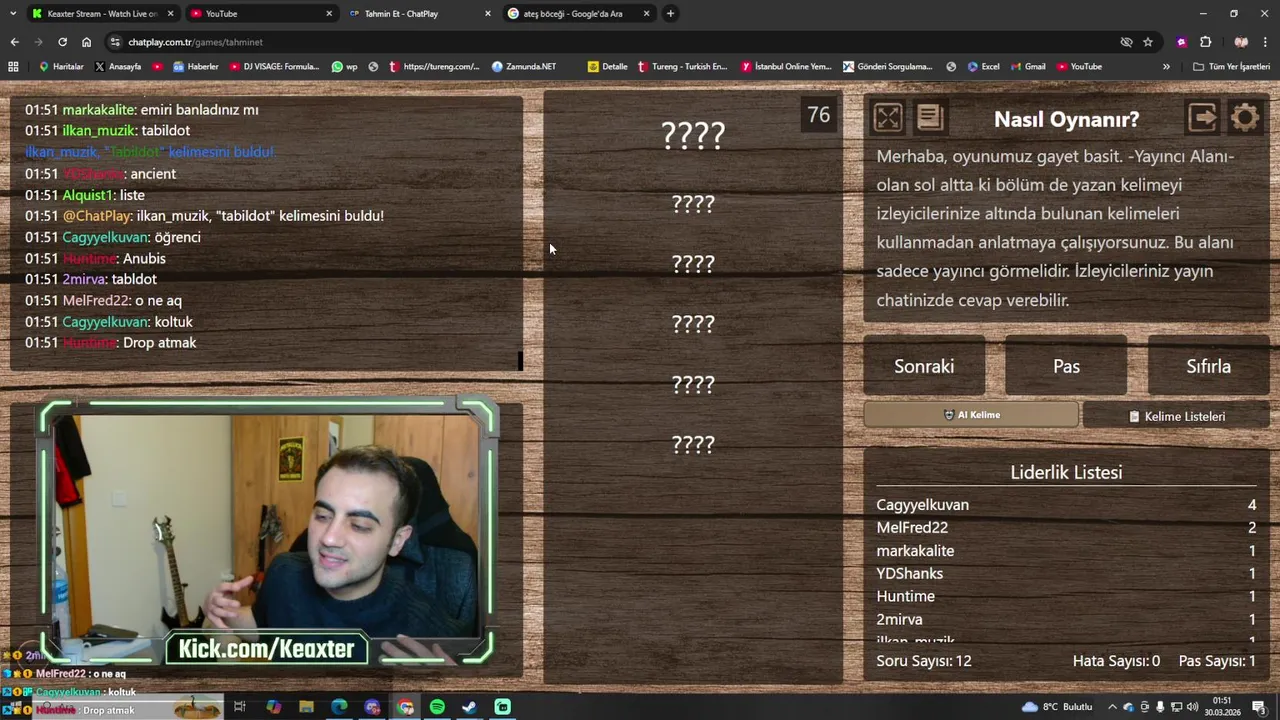Open the apps grid in bookmarks bar

(13, 67)
